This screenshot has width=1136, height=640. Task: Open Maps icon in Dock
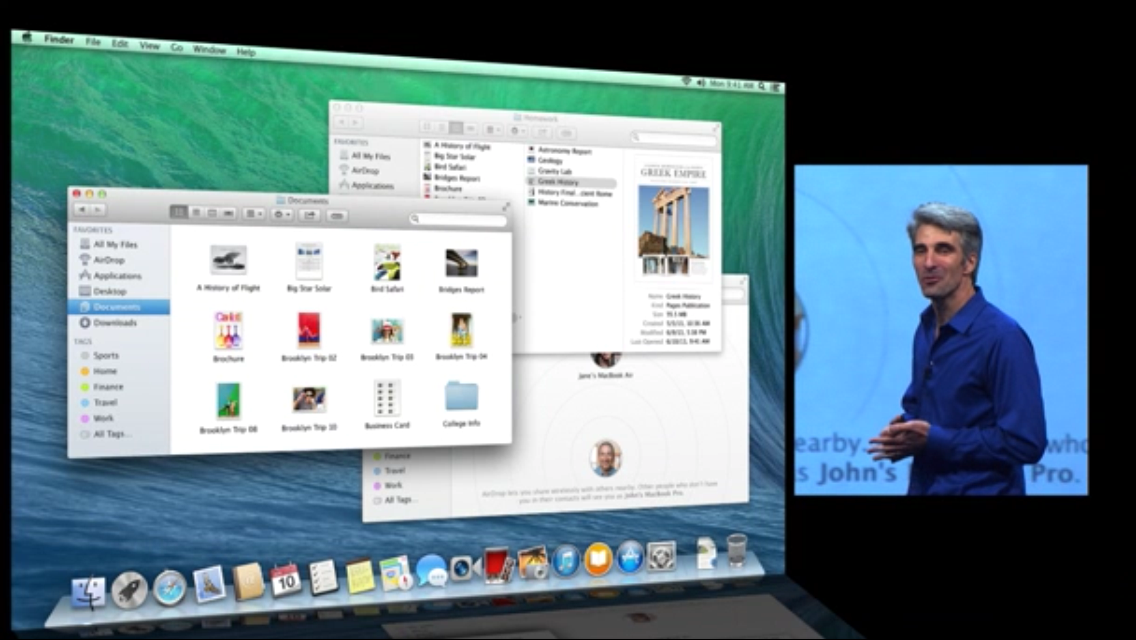coord(396,573)
